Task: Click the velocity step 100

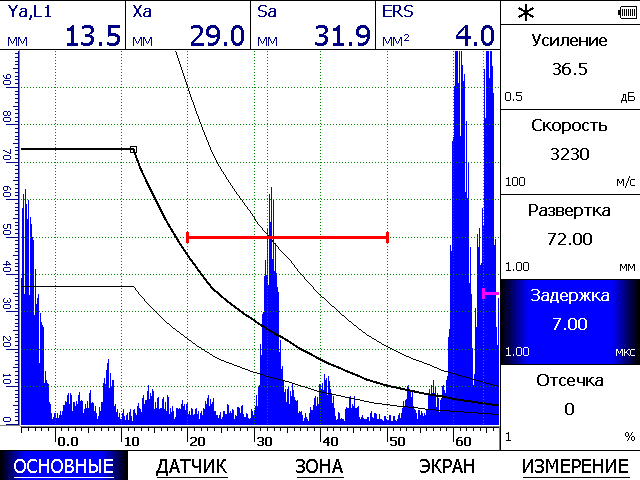Action: [515, 182]
